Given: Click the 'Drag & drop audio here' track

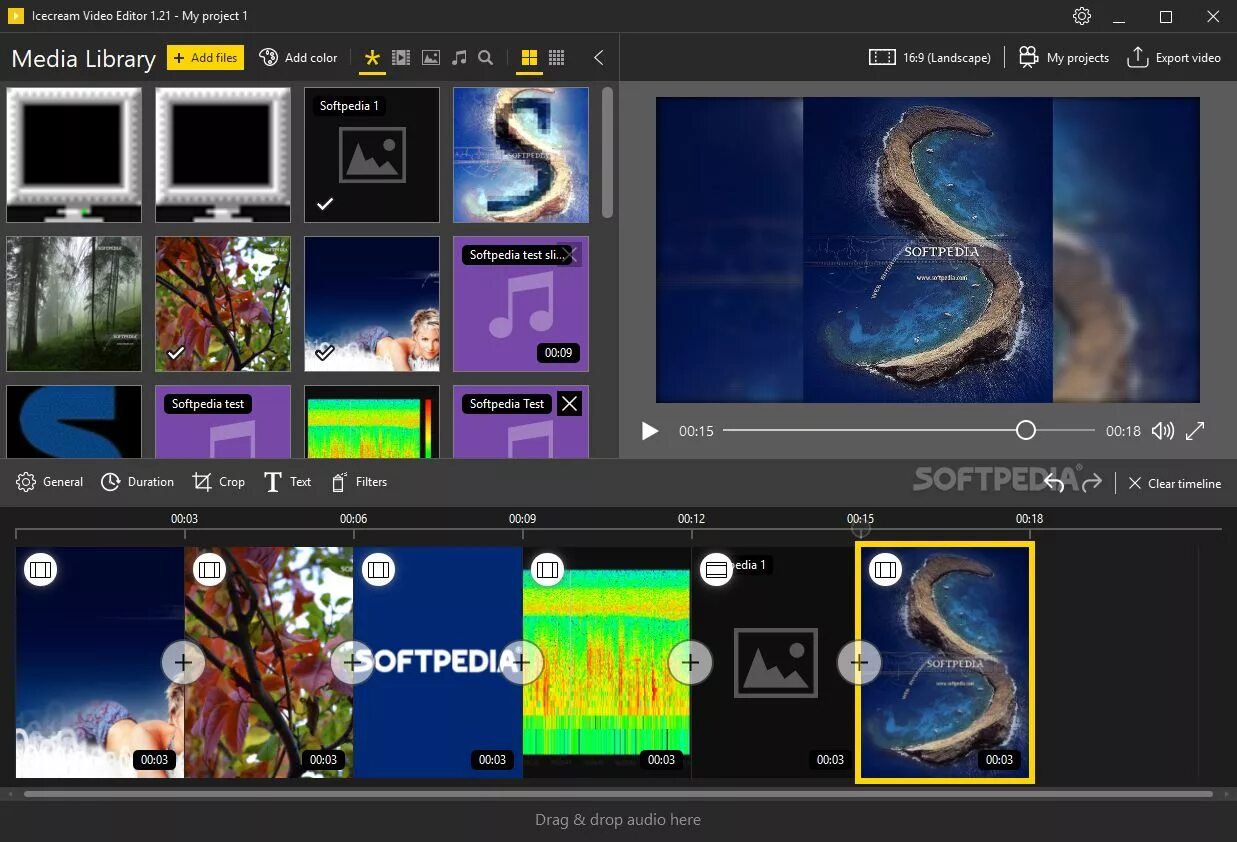Looking at the screenshot, I should (618, 820).
